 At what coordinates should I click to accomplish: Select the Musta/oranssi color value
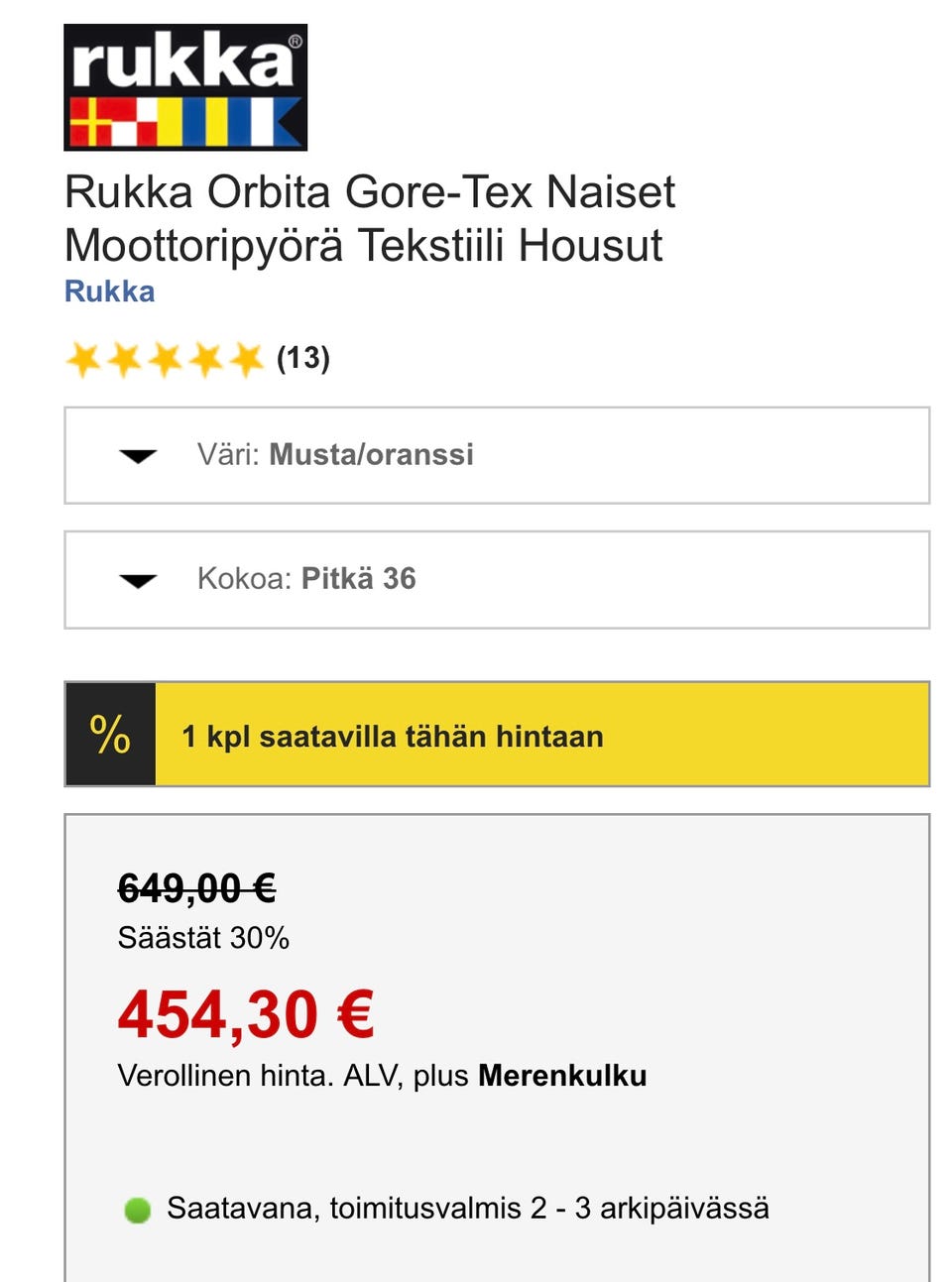click(x=371, y=455)
